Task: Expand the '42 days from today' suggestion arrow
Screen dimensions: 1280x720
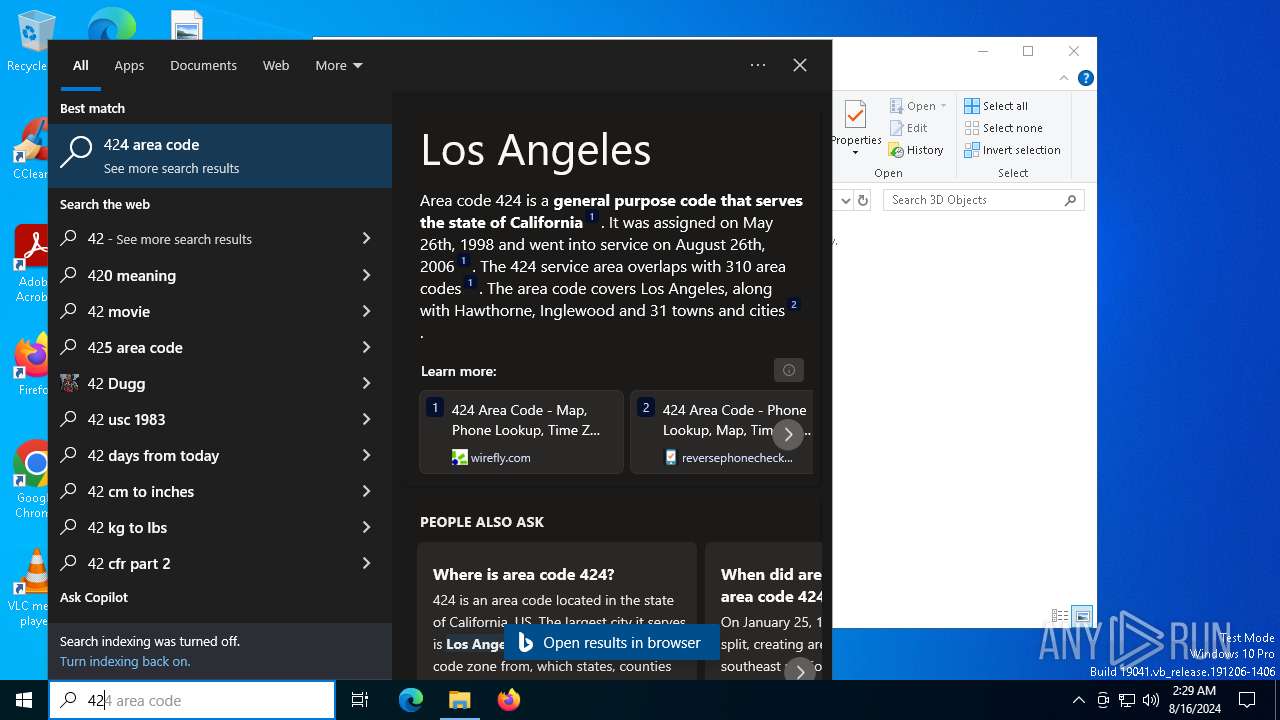Action: (x=366, y=455)
